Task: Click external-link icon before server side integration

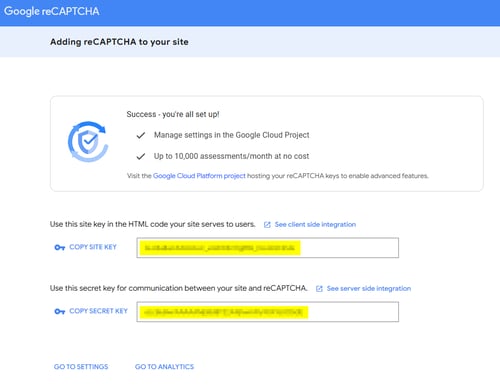Action: point(319,289)
